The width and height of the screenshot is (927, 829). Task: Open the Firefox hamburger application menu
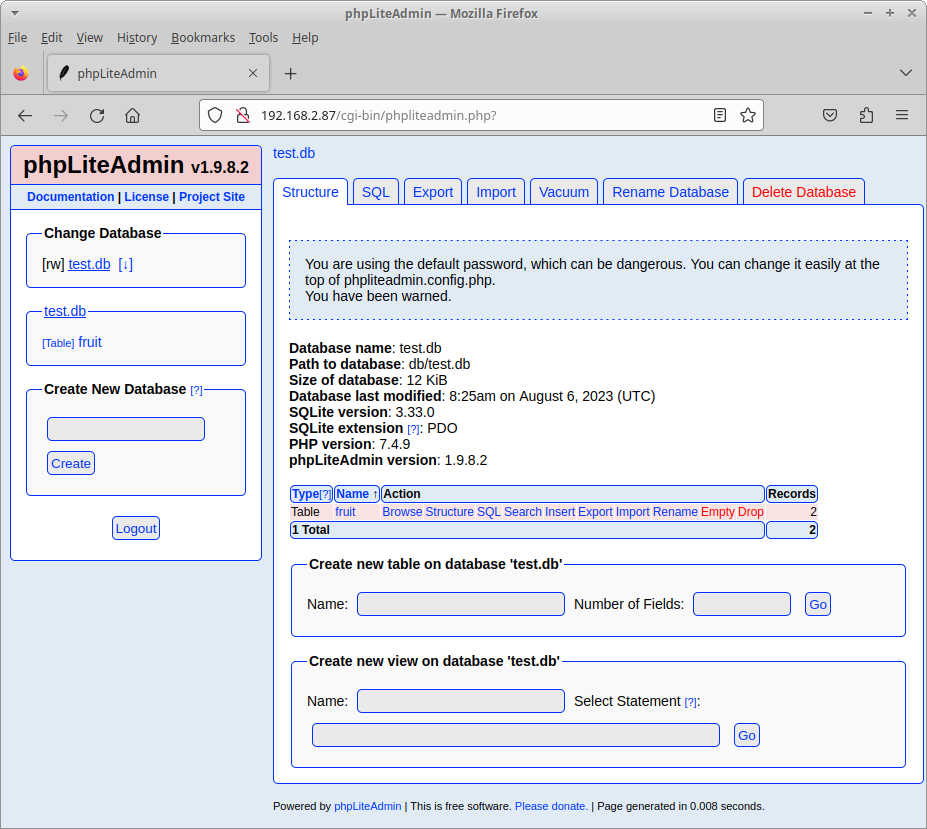pos(902,115)
